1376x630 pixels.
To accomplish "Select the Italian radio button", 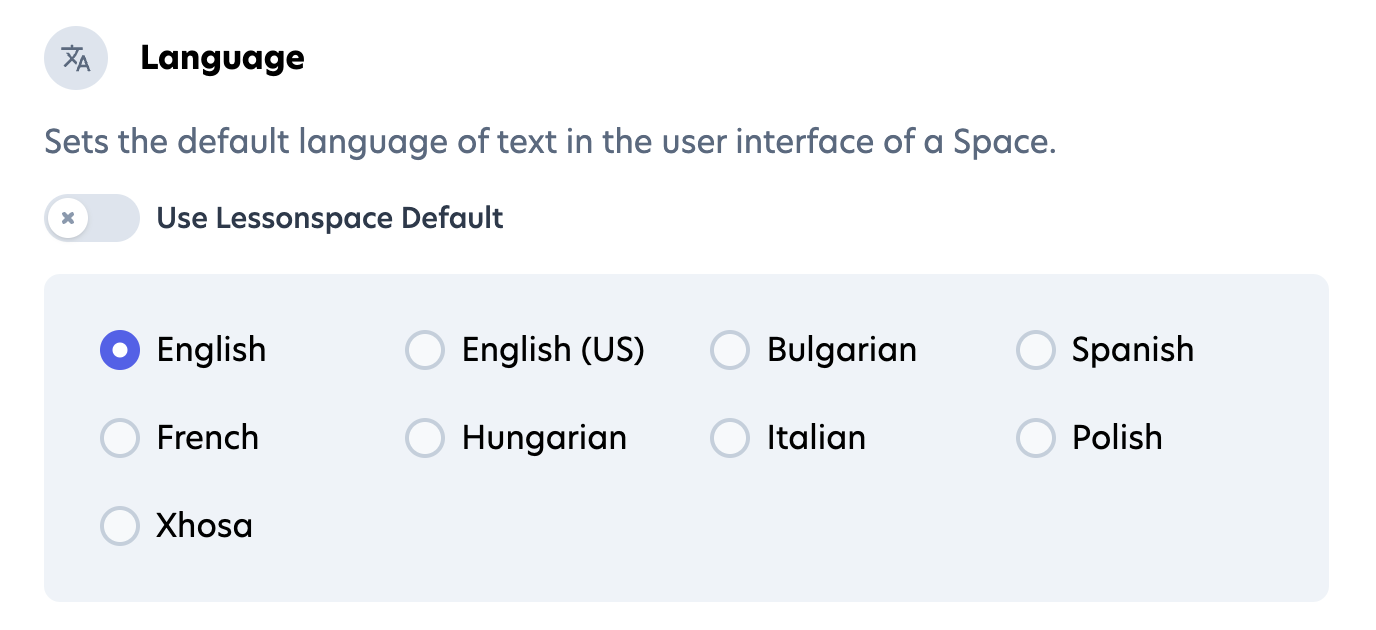I will [x=730, y=438].
